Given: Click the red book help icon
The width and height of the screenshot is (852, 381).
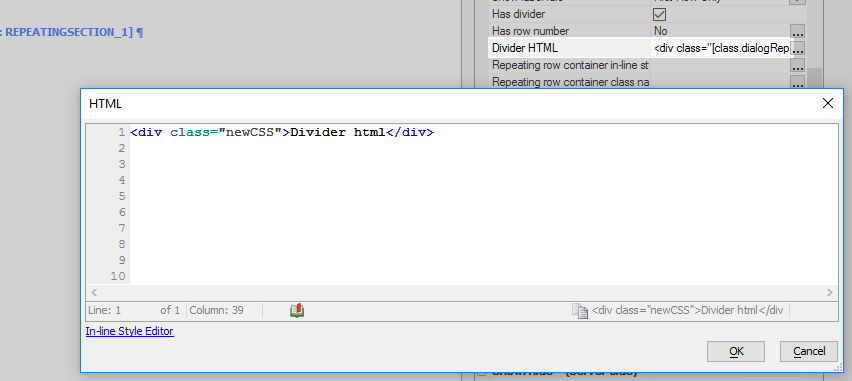Looking at the screenshot, I should pyautogui.click(x=297, y=310).
